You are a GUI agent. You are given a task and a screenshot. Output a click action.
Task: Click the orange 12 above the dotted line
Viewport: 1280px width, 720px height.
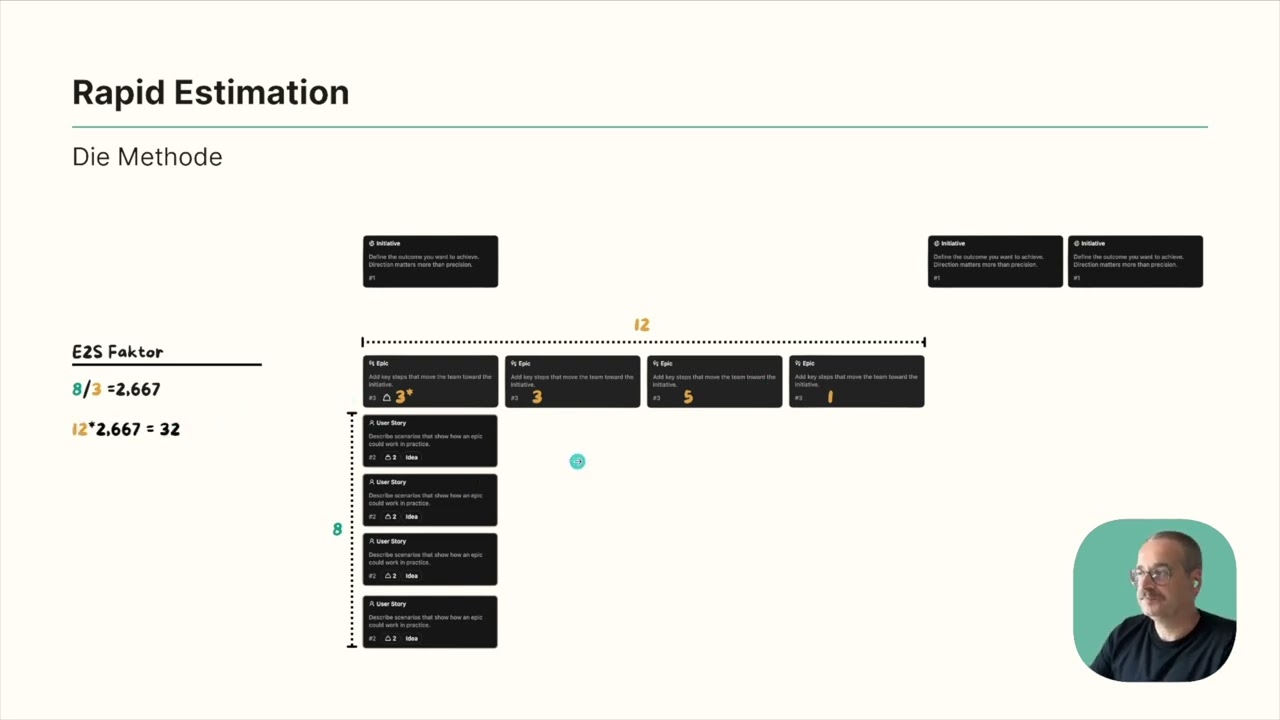coord(642,325)
